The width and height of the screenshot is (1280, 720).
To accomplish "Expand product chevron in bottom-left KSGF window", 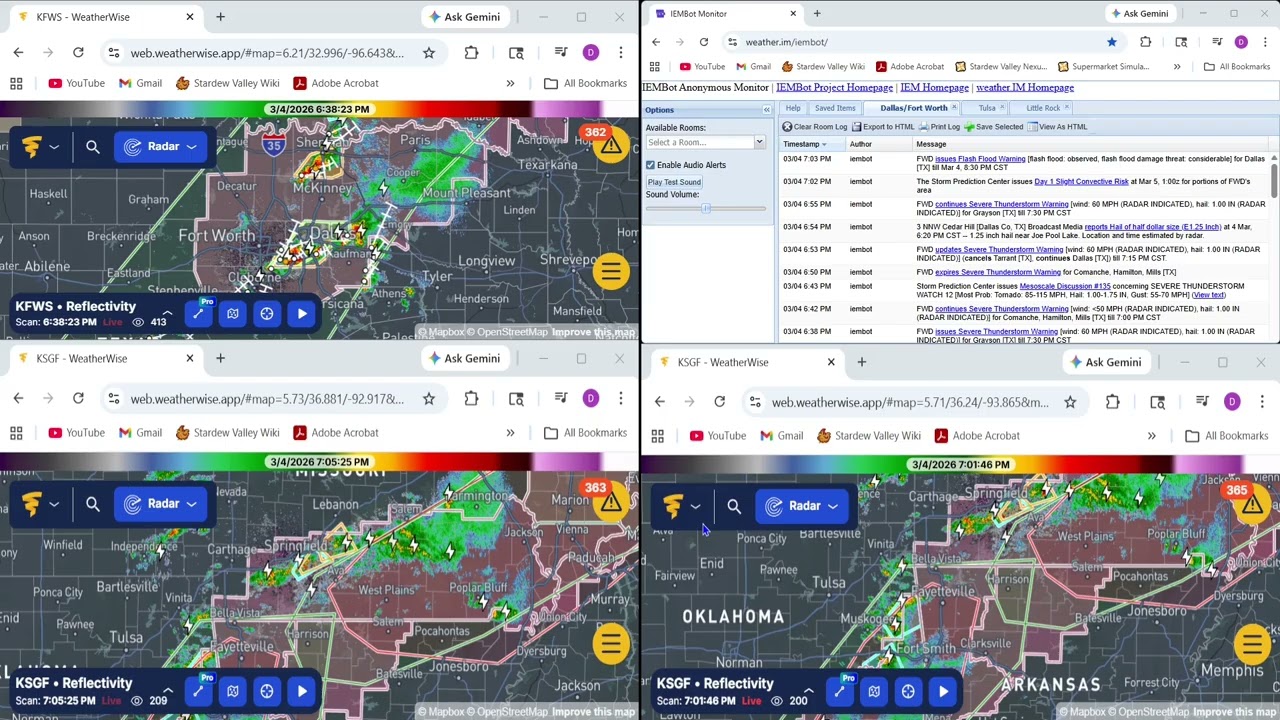I will click(167, 690).
